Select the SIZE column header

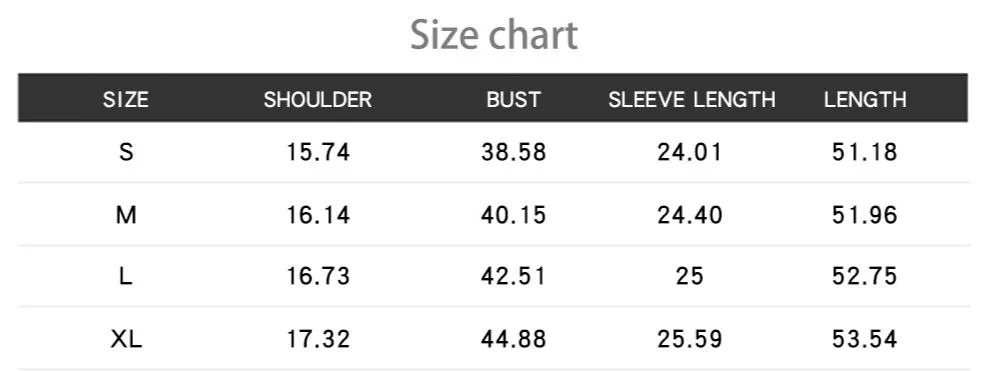tap(126, 100)
